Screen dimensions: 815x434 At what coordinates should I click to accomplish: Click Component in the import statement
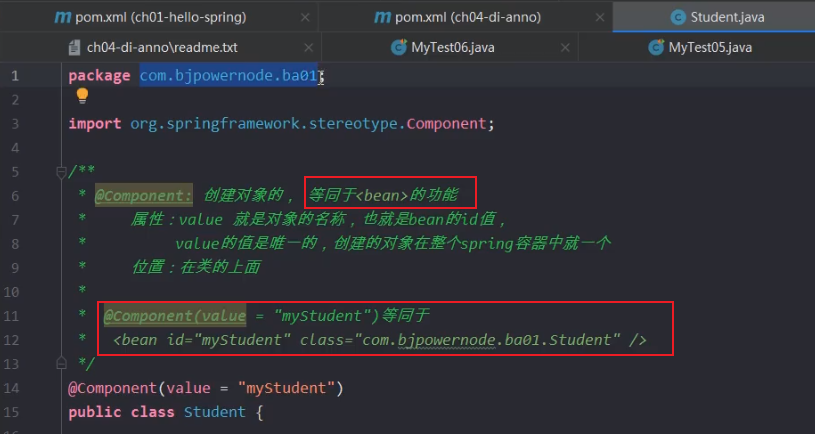coord(446,124)
